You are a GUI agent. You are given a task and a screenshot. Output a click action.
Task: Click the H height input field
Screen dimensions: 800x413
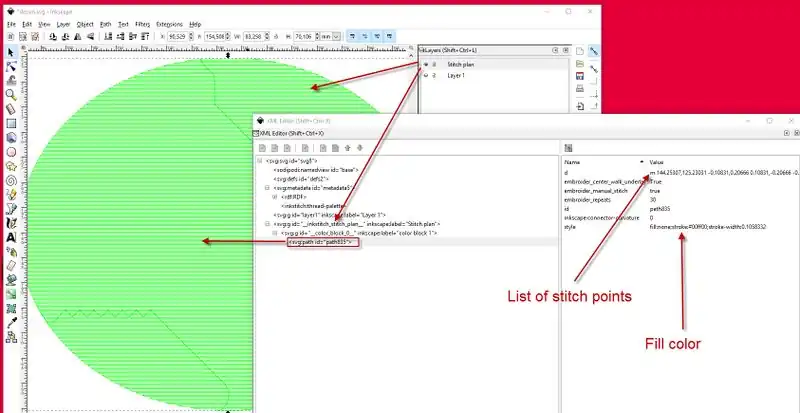[303, 36]
